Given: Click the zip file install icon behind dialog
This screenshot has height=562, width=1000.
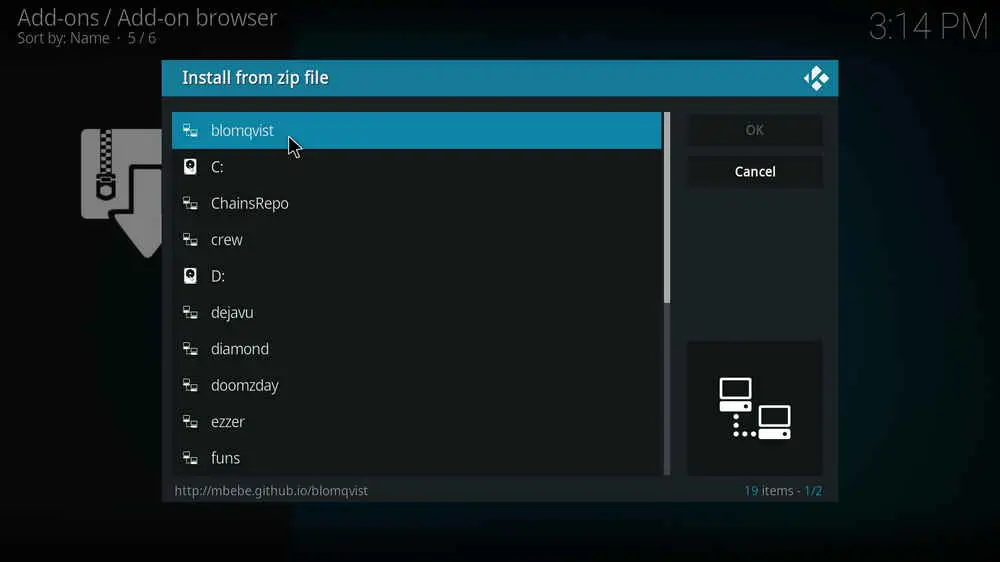Looking at the screenshot, I should (x=121, y=193).
